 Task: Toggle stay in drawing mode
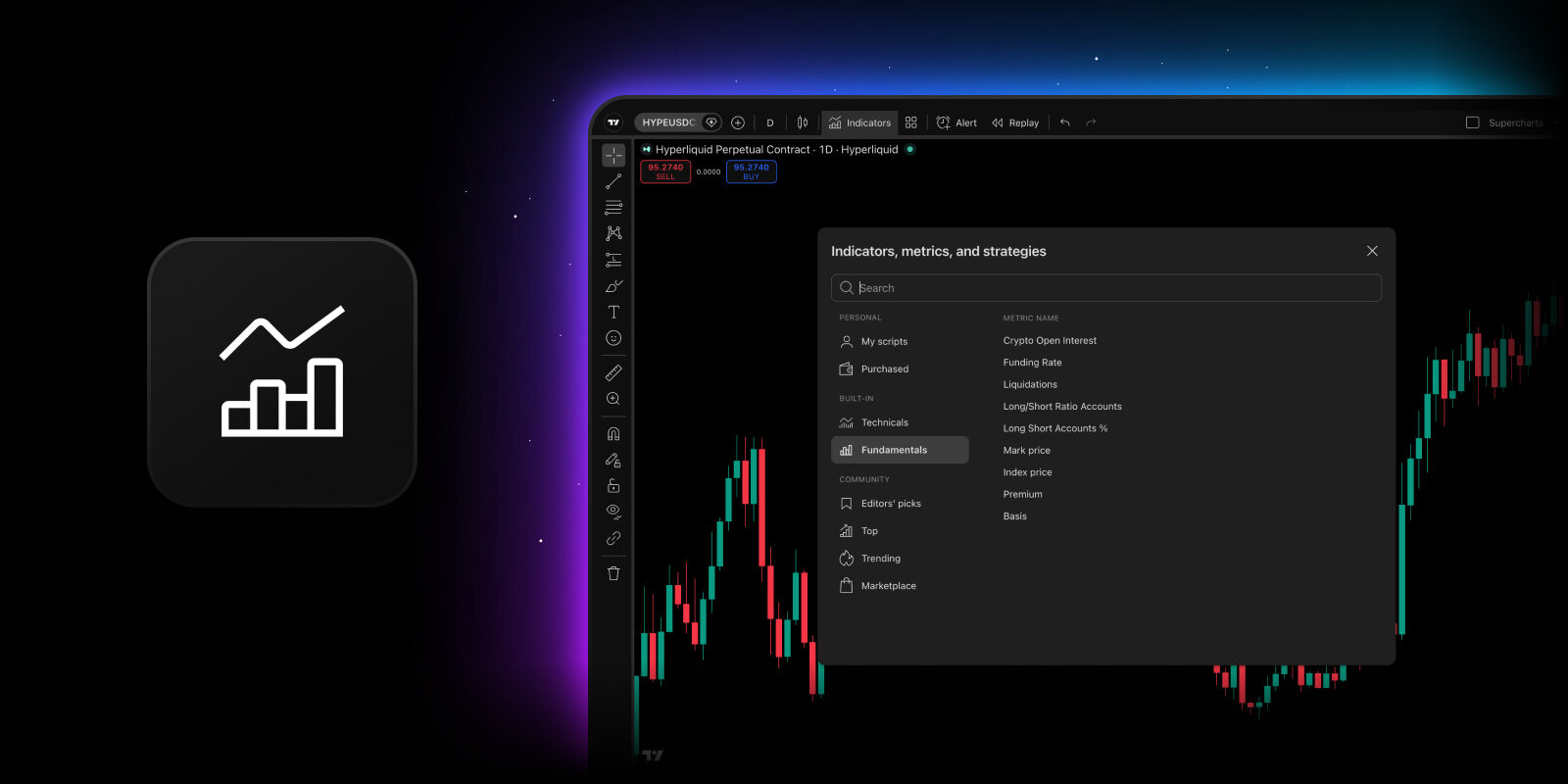(613, 460)
